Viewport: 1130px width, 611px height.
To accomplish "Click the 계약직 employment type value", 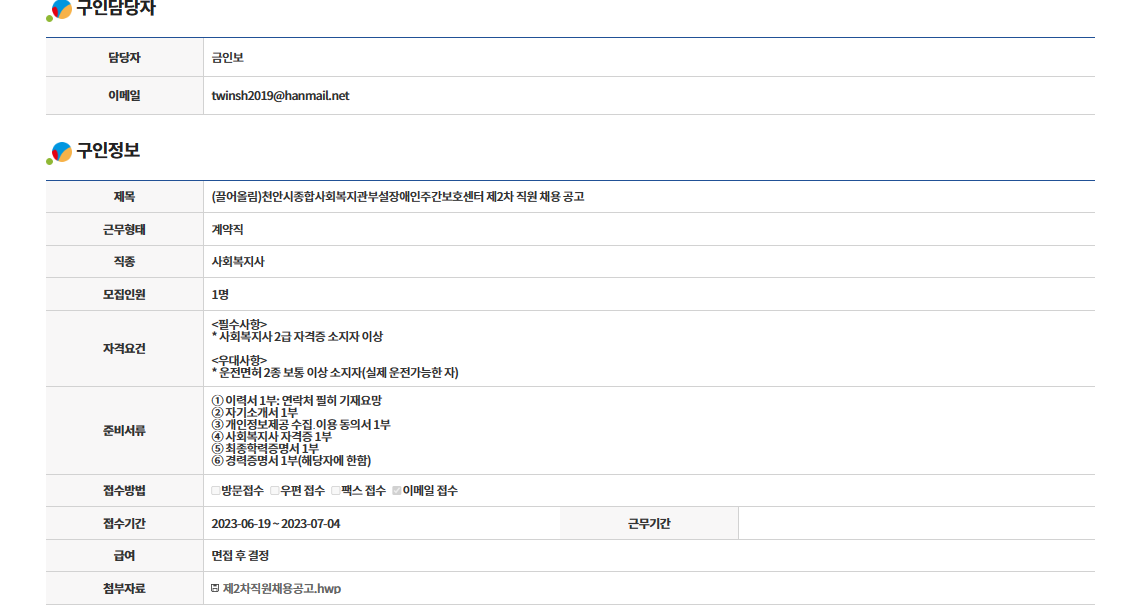I will (x=227, y=229).
